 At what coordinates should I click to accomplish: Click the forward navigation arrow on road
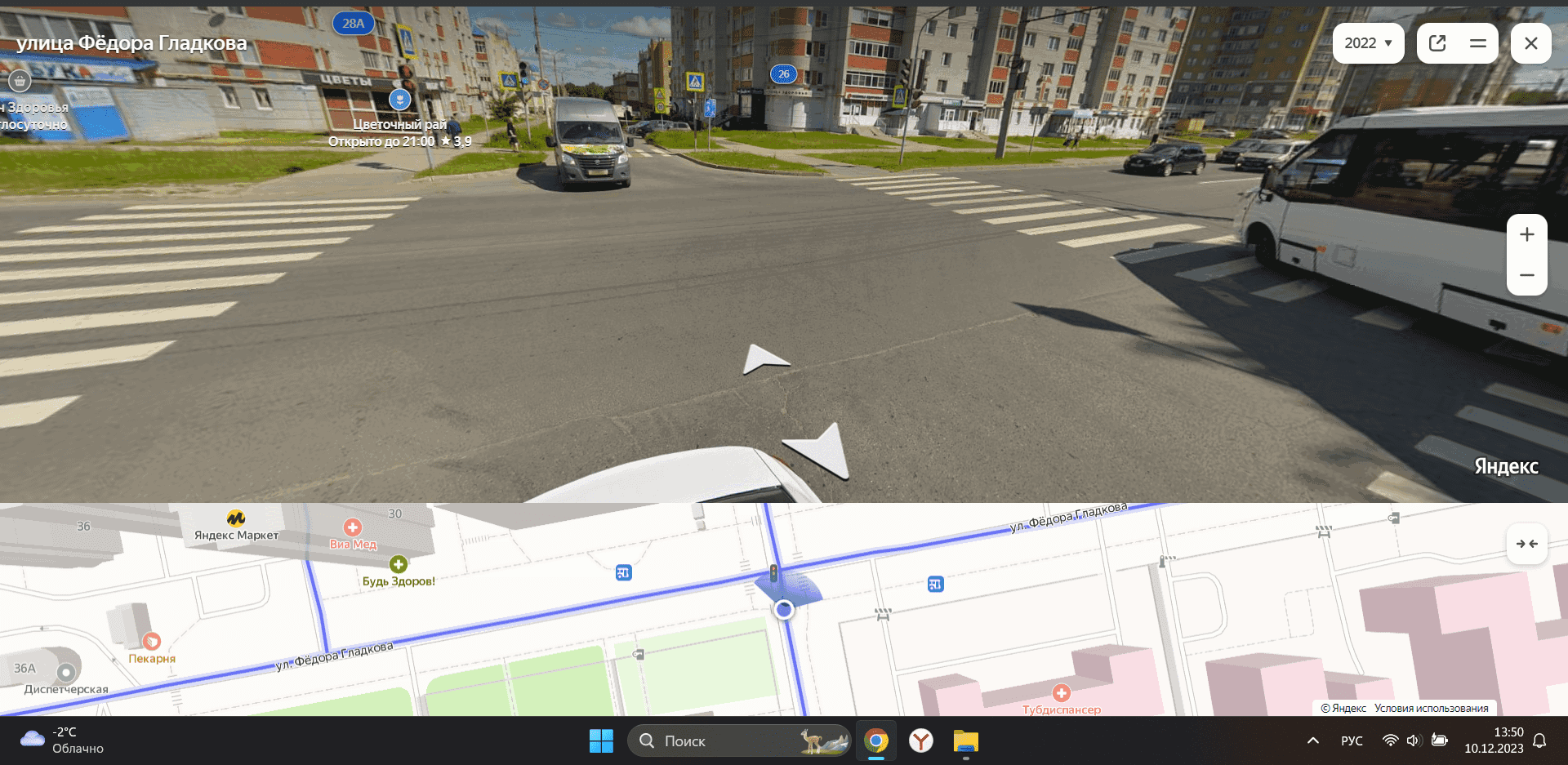764,359
